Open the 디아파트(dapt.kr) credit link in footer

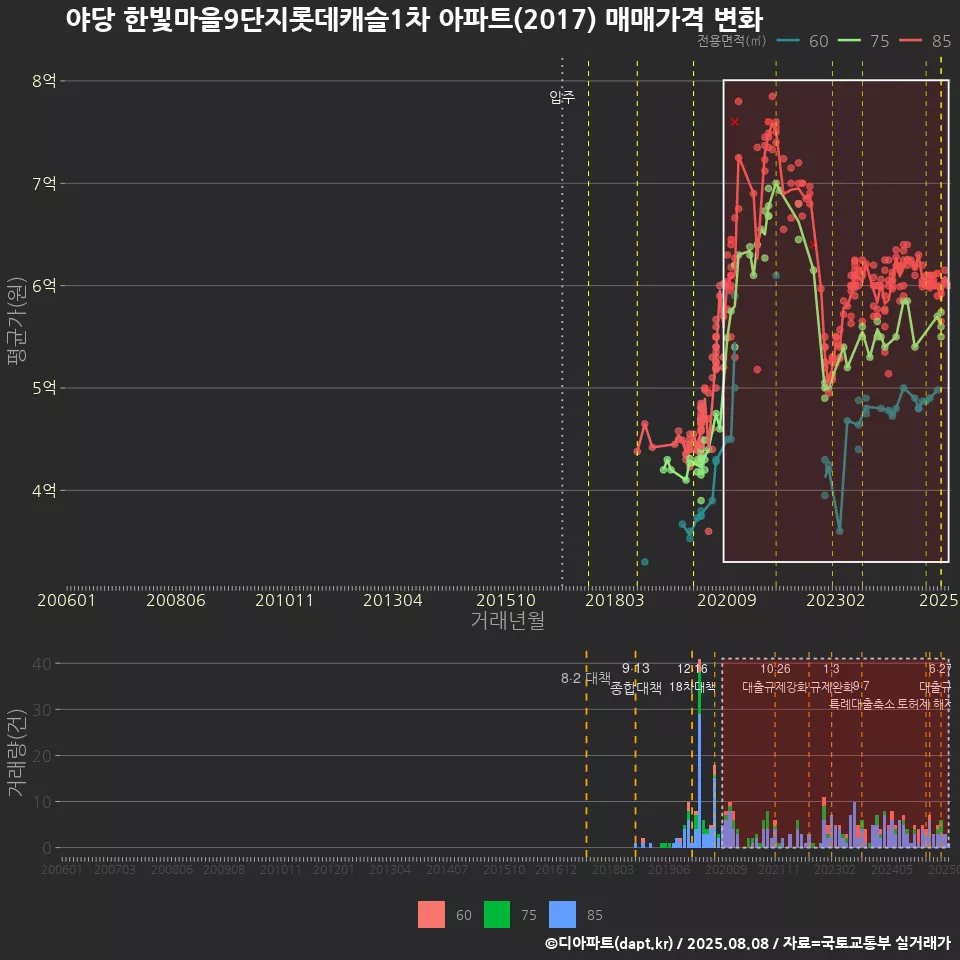609,943
